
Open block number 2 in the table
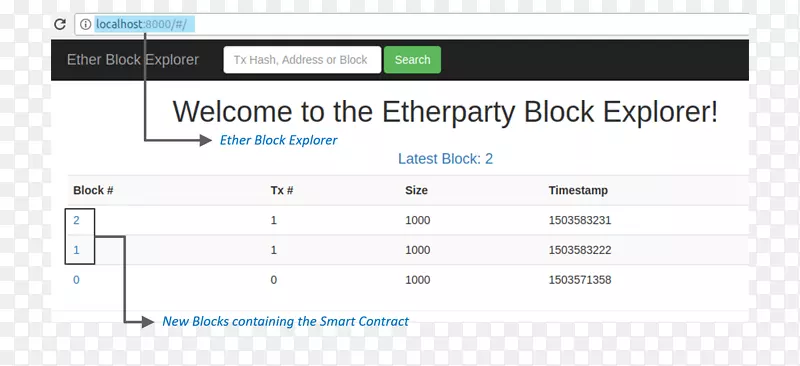(x=77, y=221)
